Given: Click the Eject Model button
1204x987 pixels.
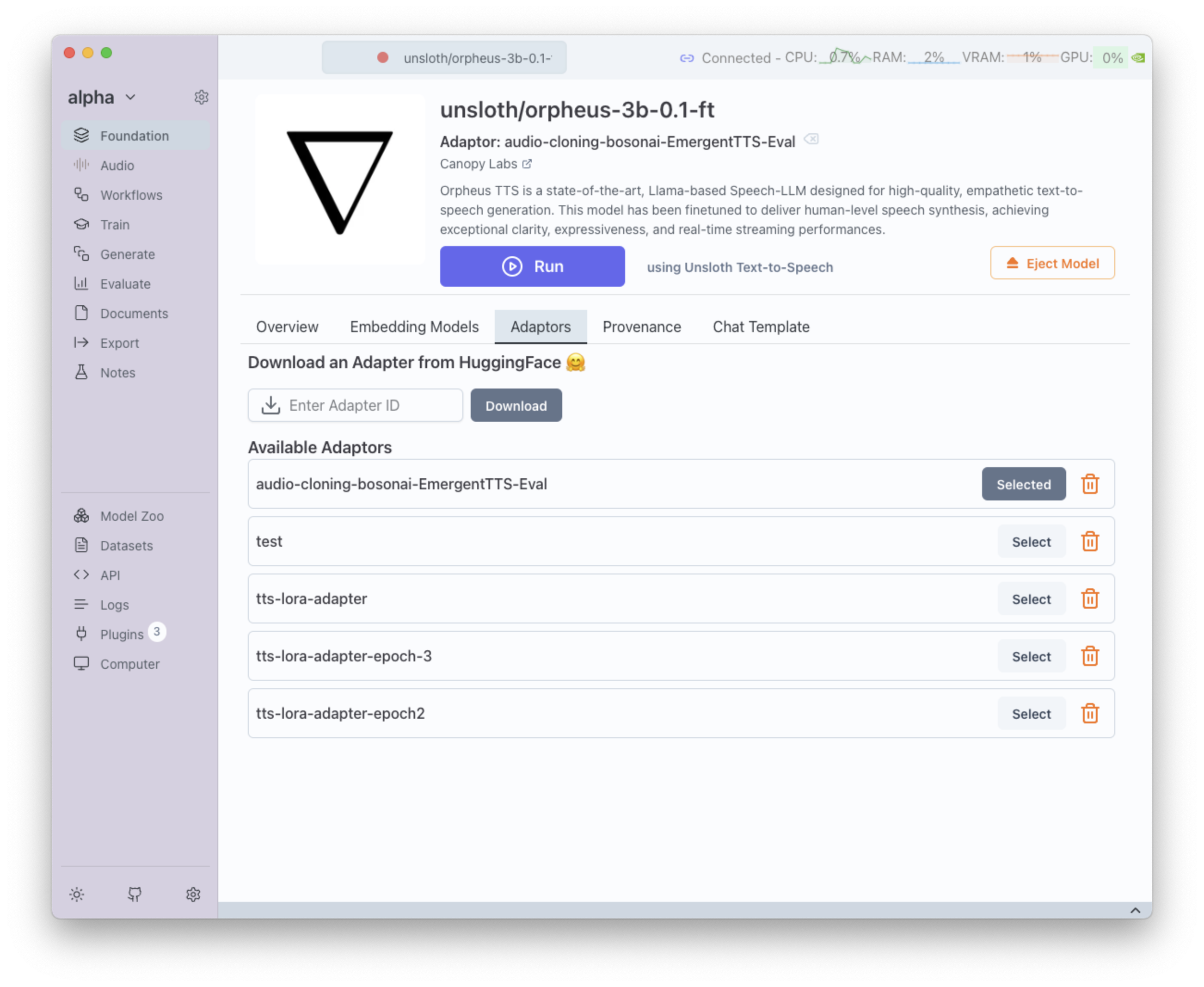Looking at the screenshot, I should pyautogui.click(x=1052, y=263).
